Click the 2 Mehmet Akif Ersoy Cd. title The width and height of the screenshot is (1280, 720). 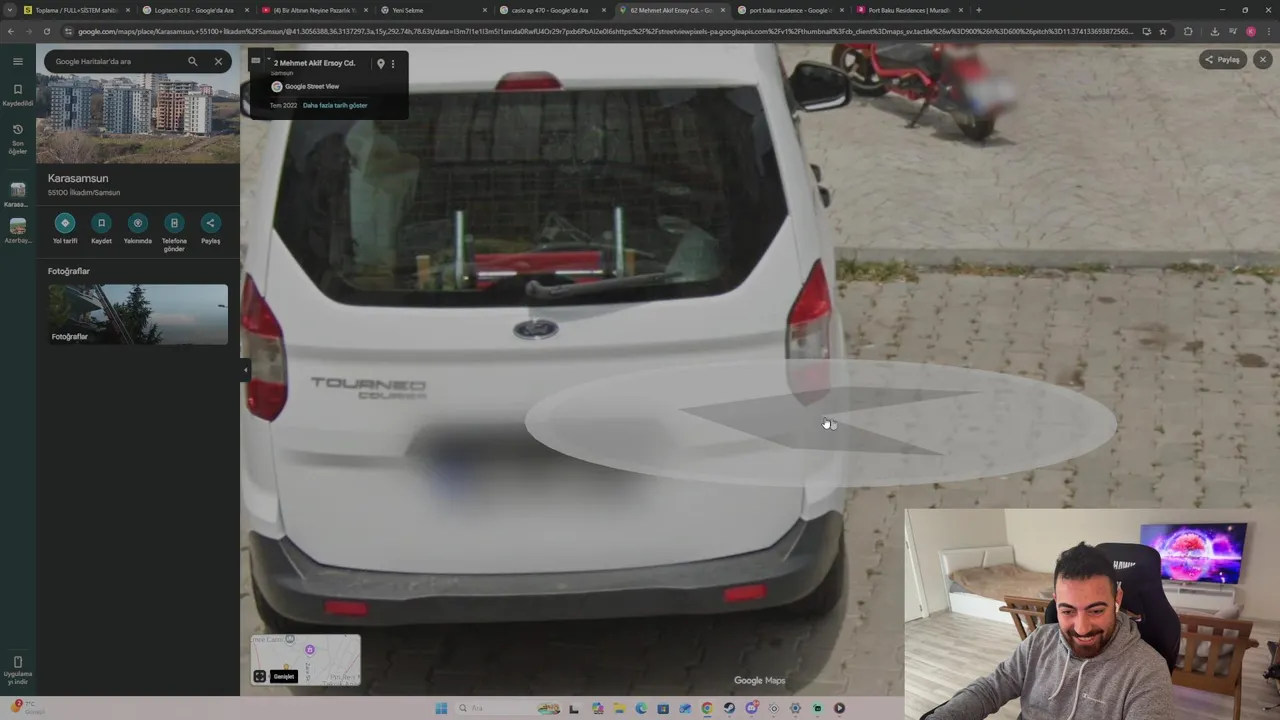point(314,63)
